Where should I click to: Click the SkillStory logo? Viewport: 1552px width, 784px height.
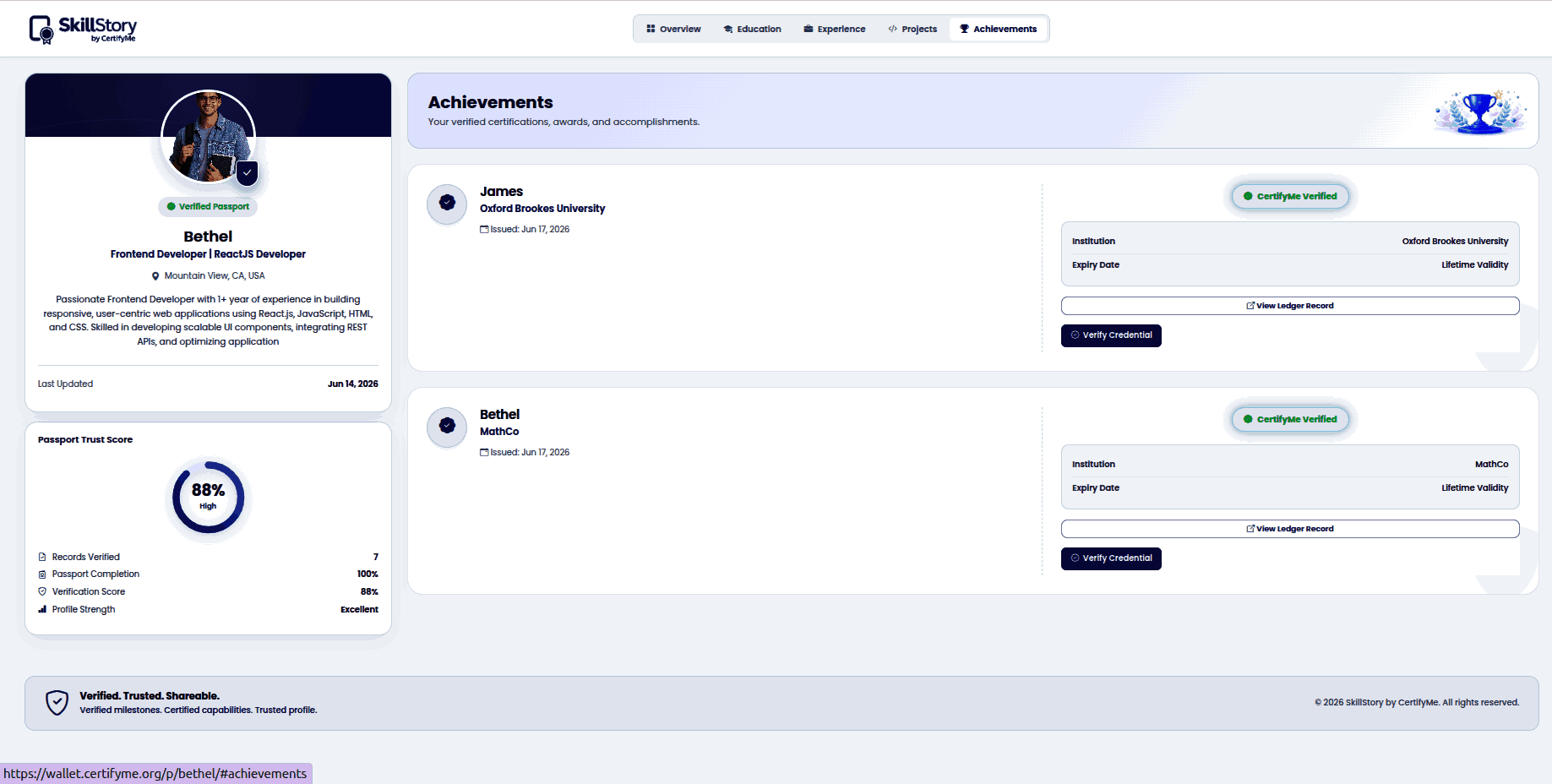83,29
